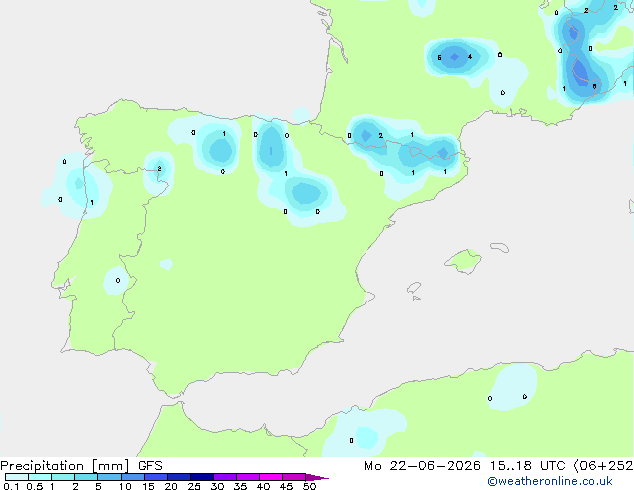Click the light rain area over northern Algeria
The image size is (634, 490).
[x=514, y=387]
